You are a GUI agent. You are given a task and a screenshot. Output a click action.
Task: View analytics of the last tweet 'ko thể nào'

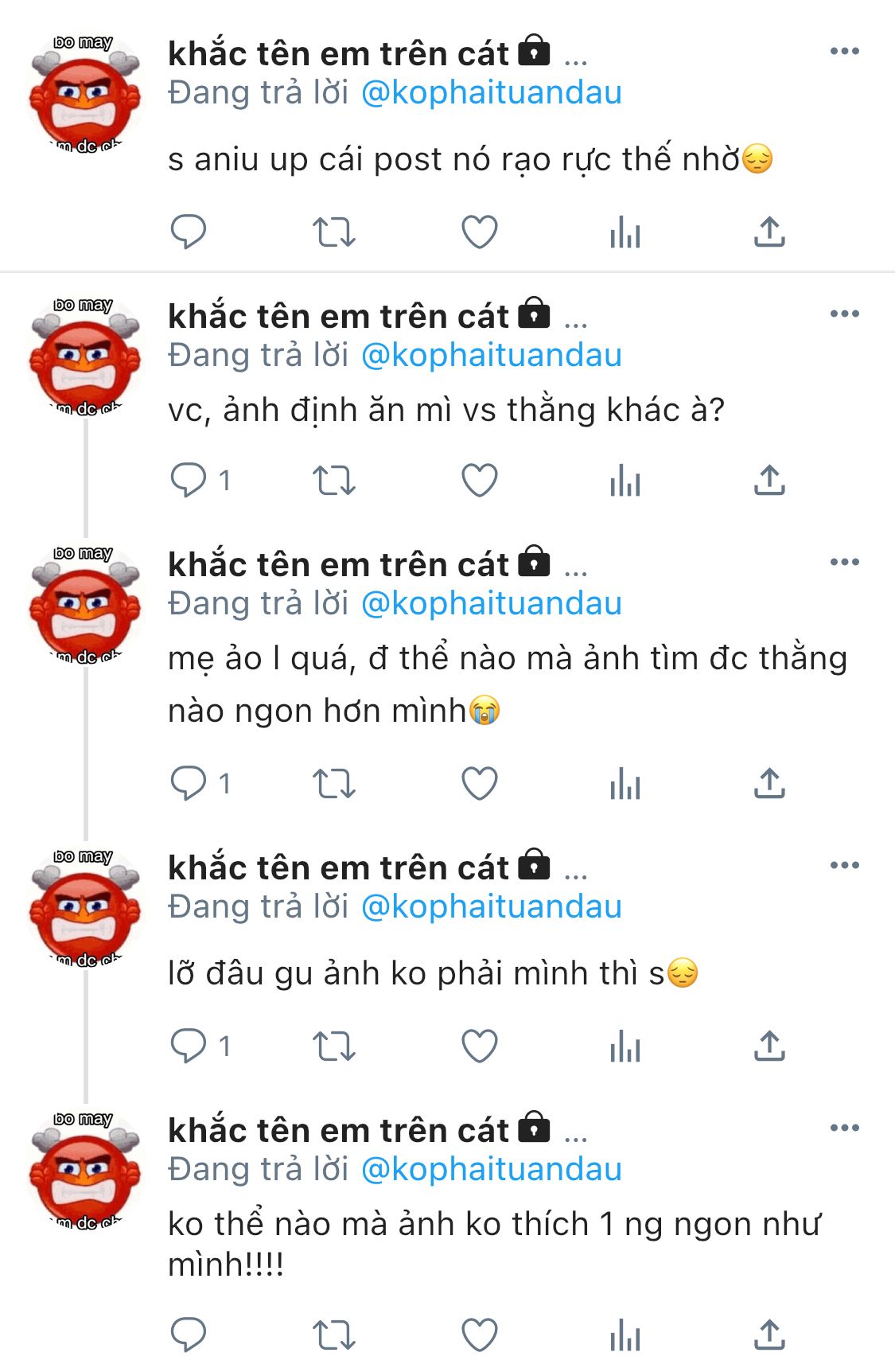[625, 1335]
